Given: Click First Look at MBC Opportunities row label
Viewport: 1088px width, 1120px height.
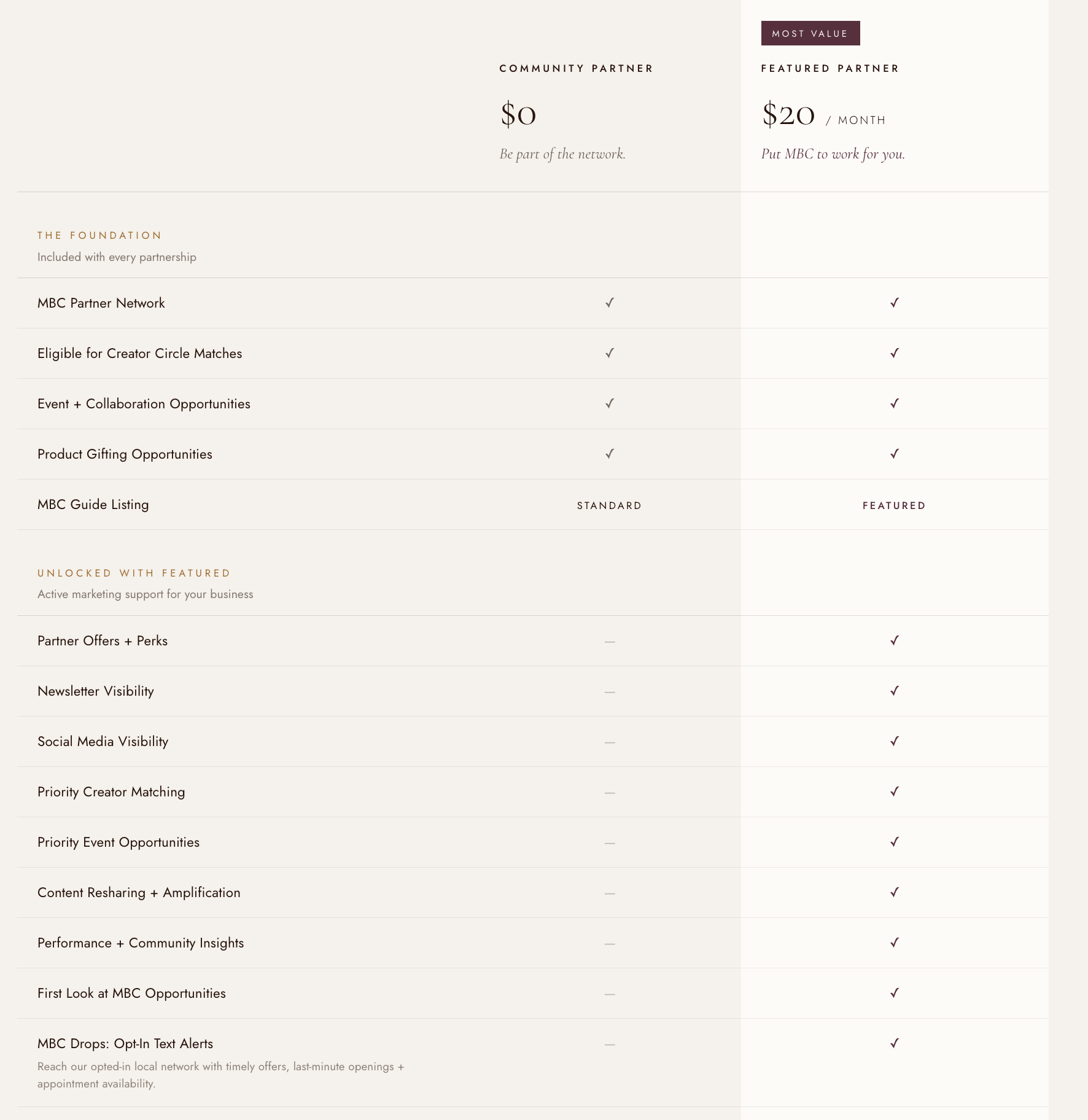Looking at the screenshot, I should click(x=131, y=994).
